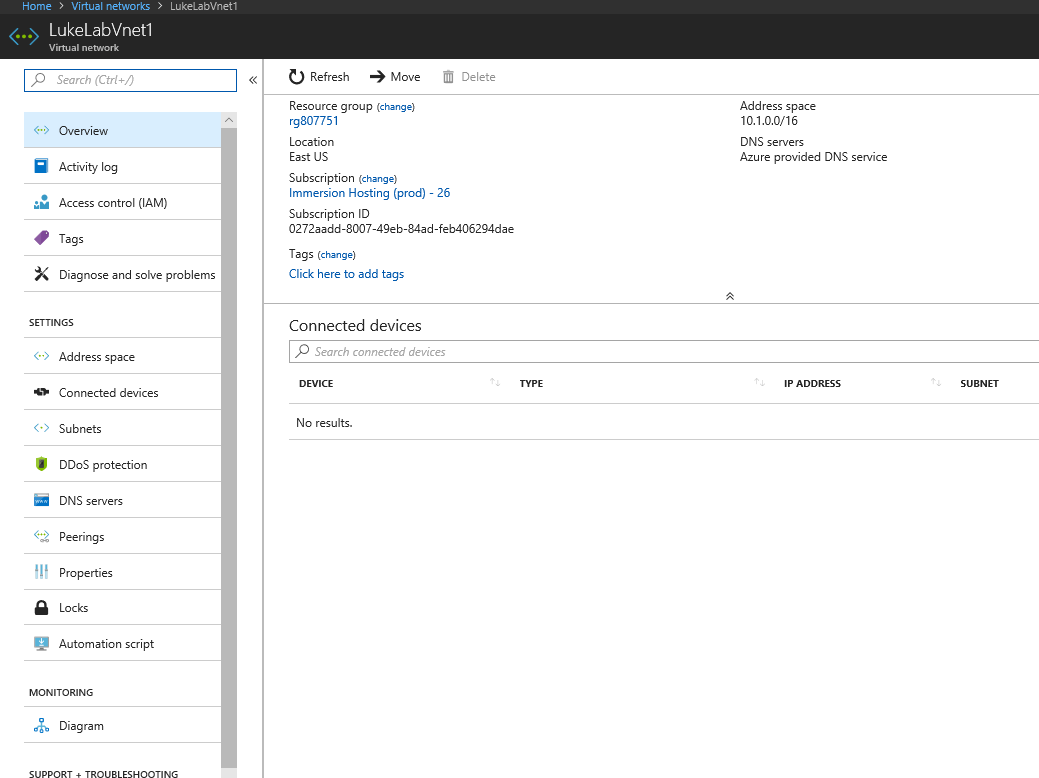Image resolution: width=1039 pixels, height=778 pixels.
Task: Open the Locks settings item
Action: click(x=123, y=607)
